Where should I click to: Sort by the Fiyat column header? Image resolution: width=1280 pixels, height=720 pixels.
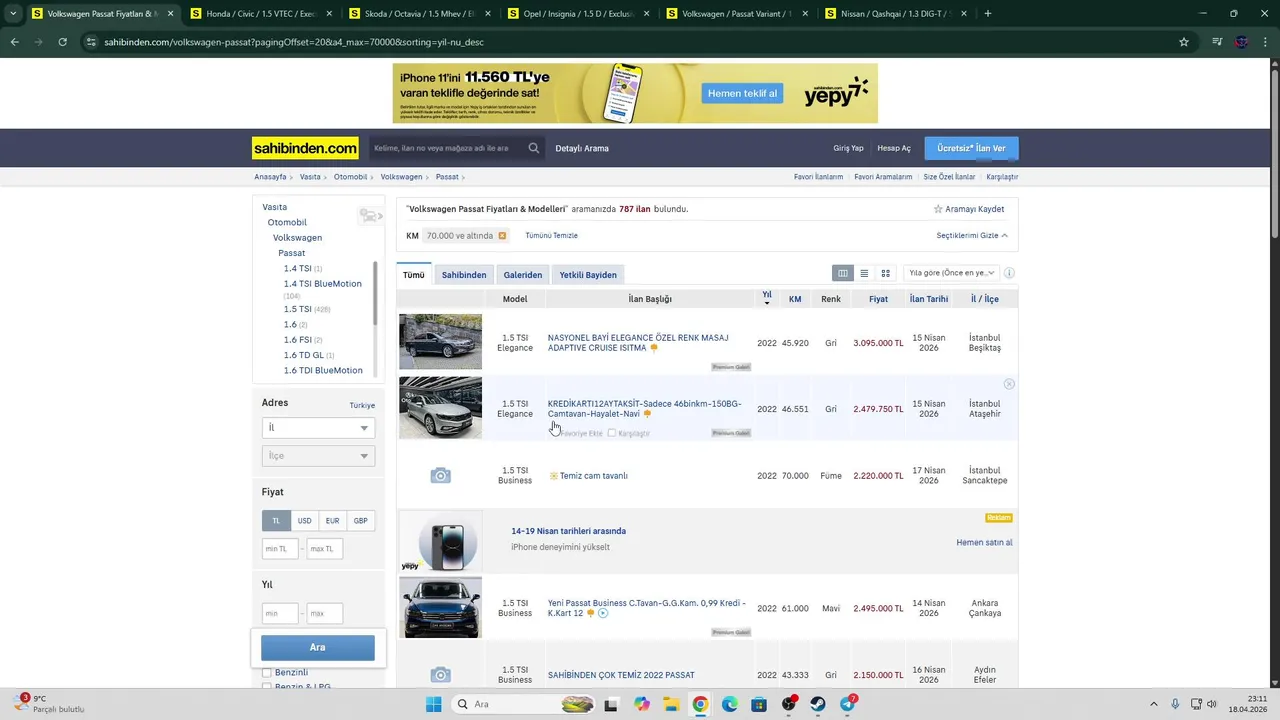tap(878, 299)
